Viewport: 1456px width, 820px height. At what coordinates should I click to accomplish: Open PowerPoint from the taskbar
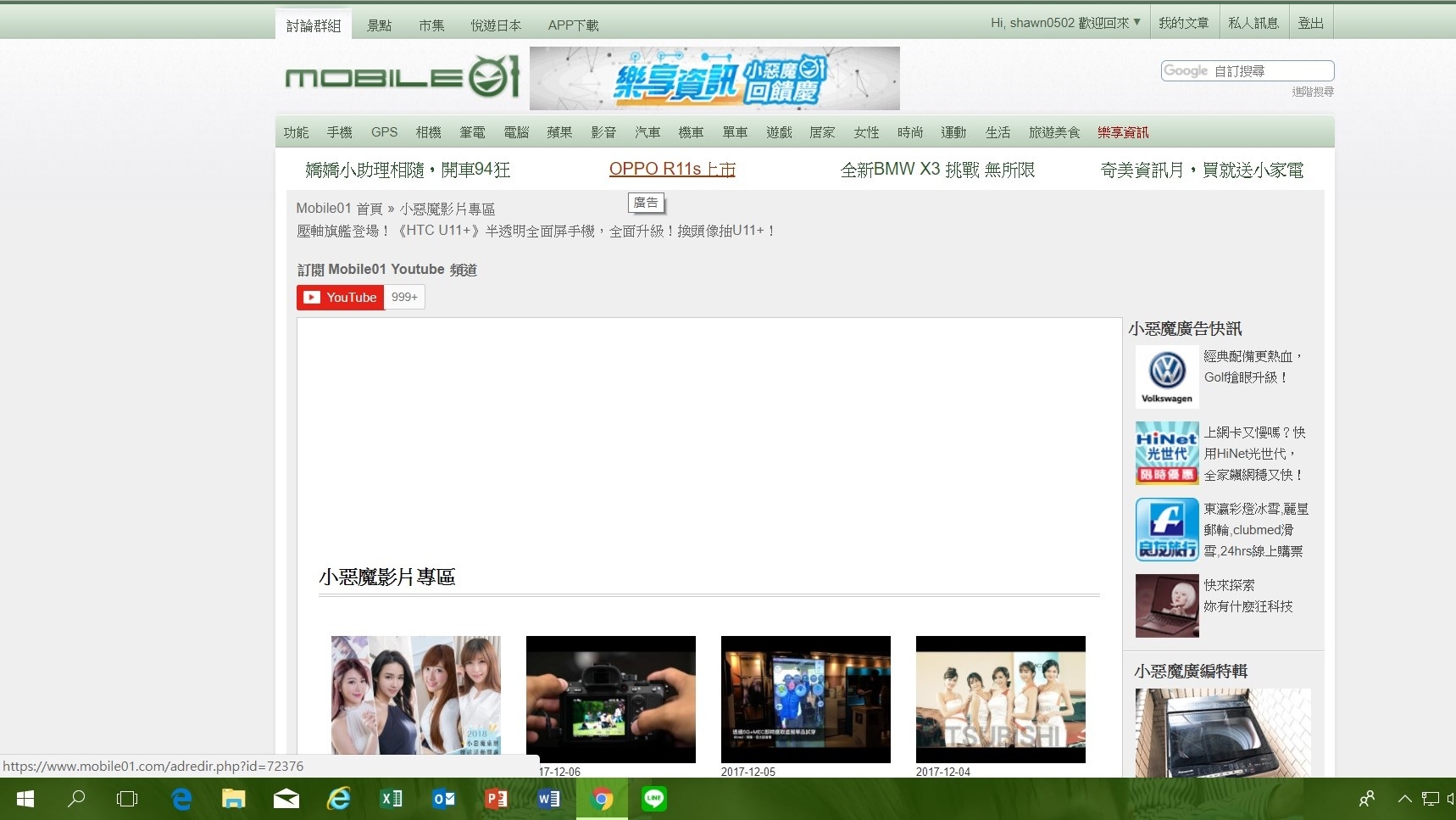click(497, 799)
